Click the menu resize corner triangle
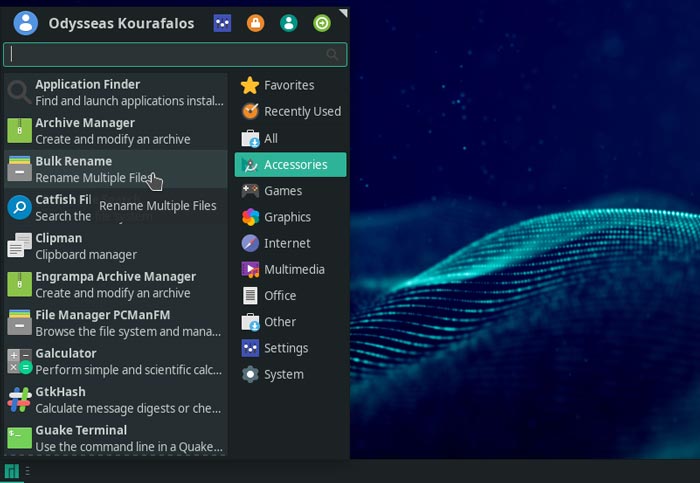Viewport: 700px width, 483px height. pyautogui.click(x=343, y=13)
